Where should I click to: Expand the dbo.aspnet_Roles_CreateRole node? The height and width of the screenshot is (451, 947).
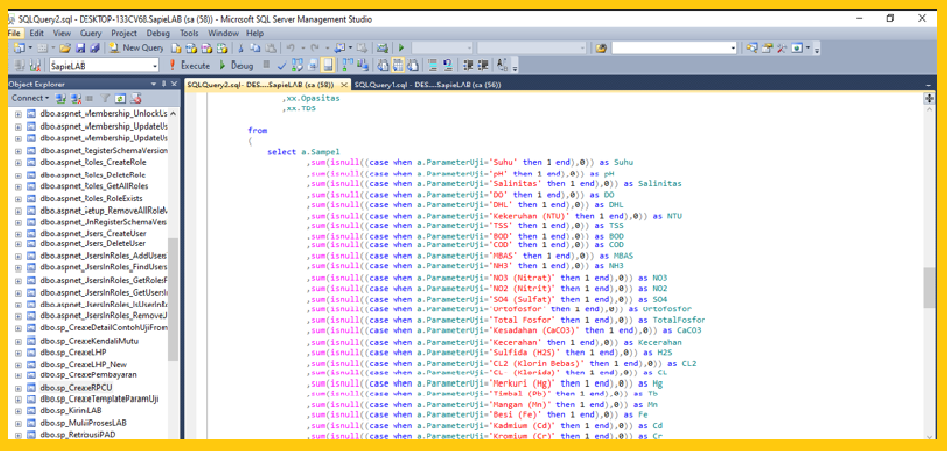tap(18, 162)
